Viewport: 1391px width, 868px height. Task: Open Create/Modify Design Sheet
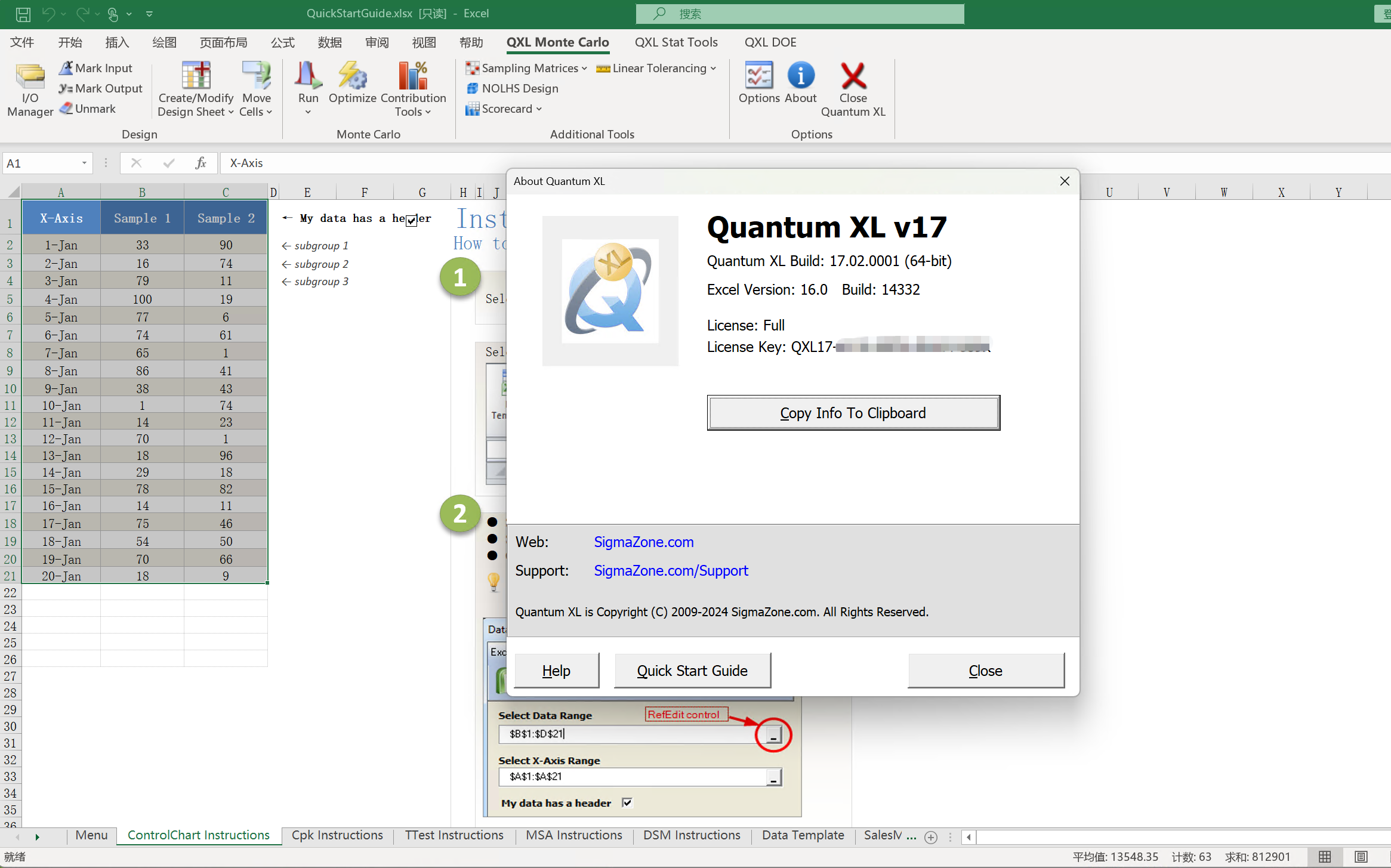click(x=196, y=89)
